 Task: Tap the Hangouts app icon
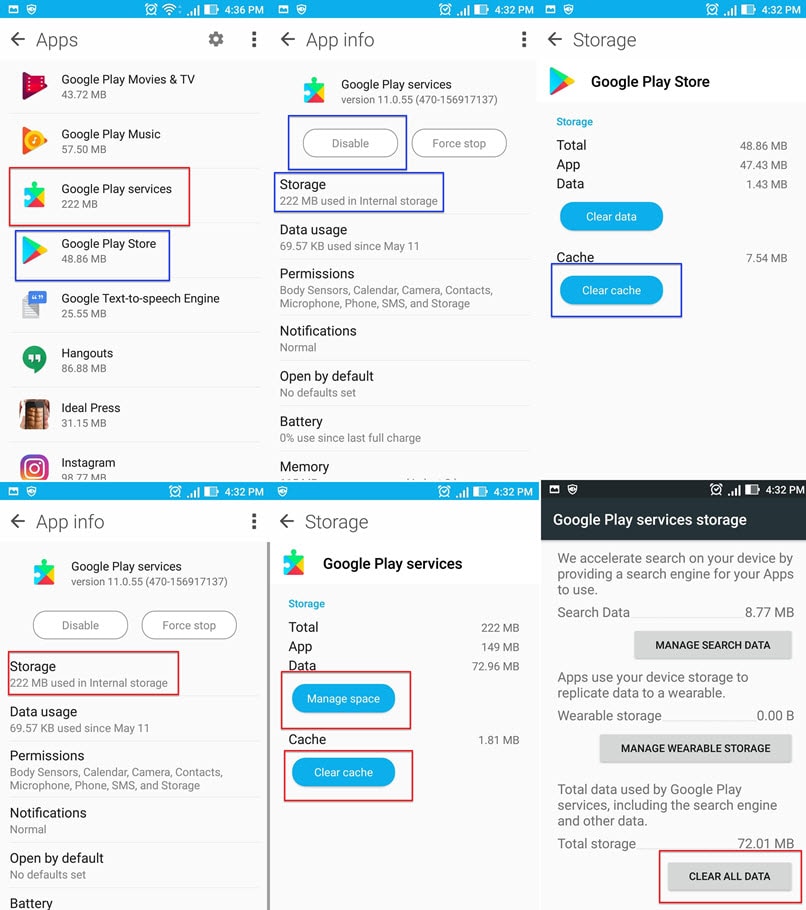[34, 359]
